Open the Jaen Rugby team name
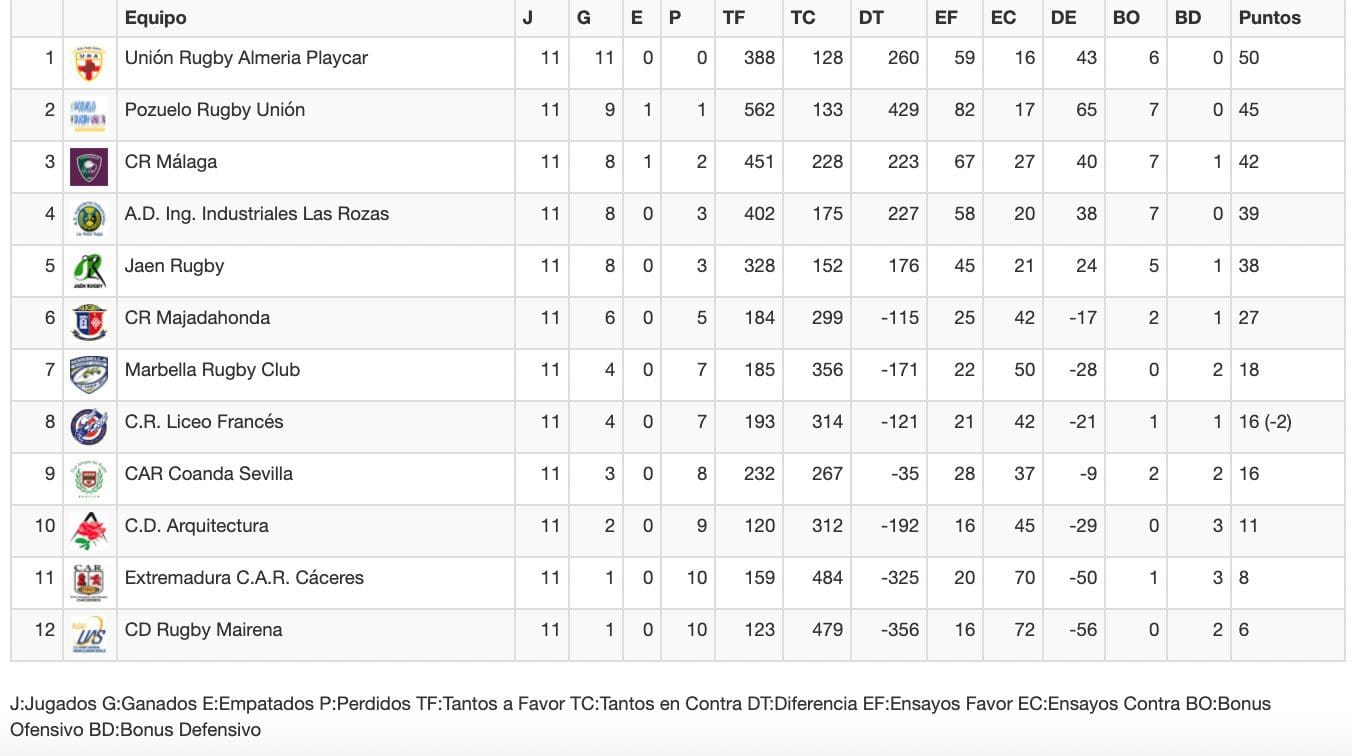 pyautogui.click(x=174, y=266)
